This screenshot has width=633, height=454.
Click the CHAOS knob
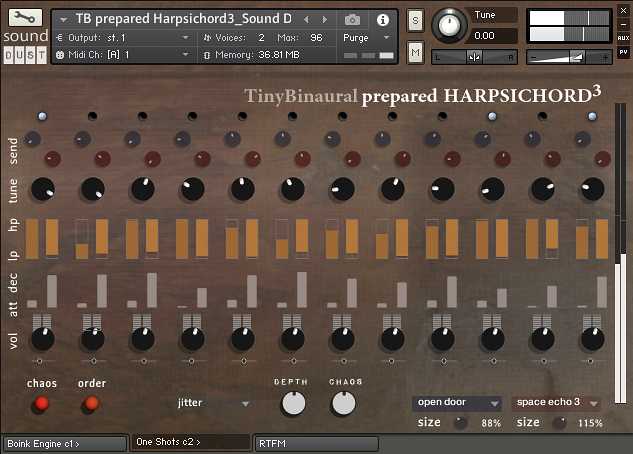click(x=344, y=403)
